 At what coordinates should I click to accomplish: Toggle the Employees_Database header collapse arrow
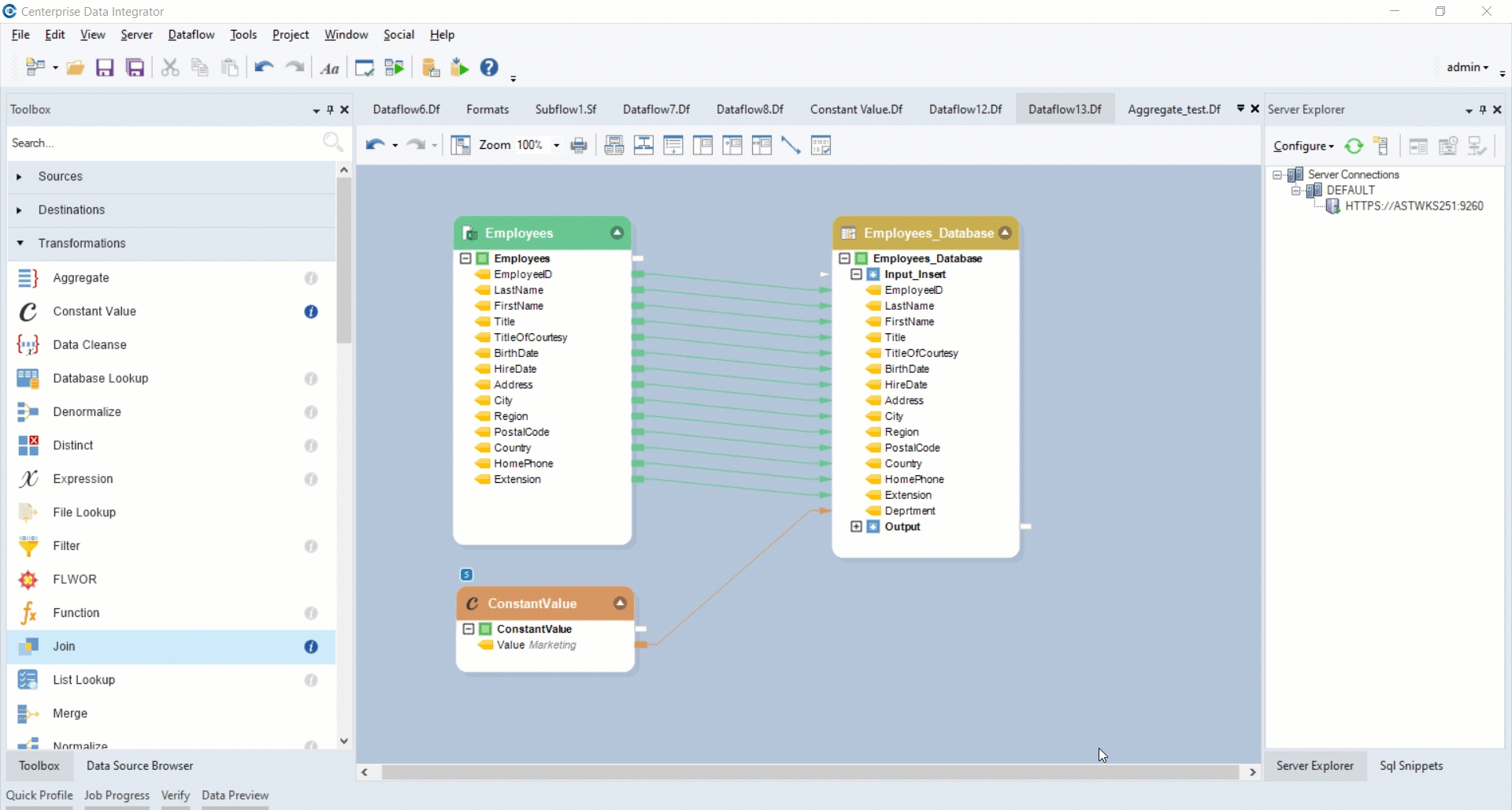click(x=1005, y=233)
